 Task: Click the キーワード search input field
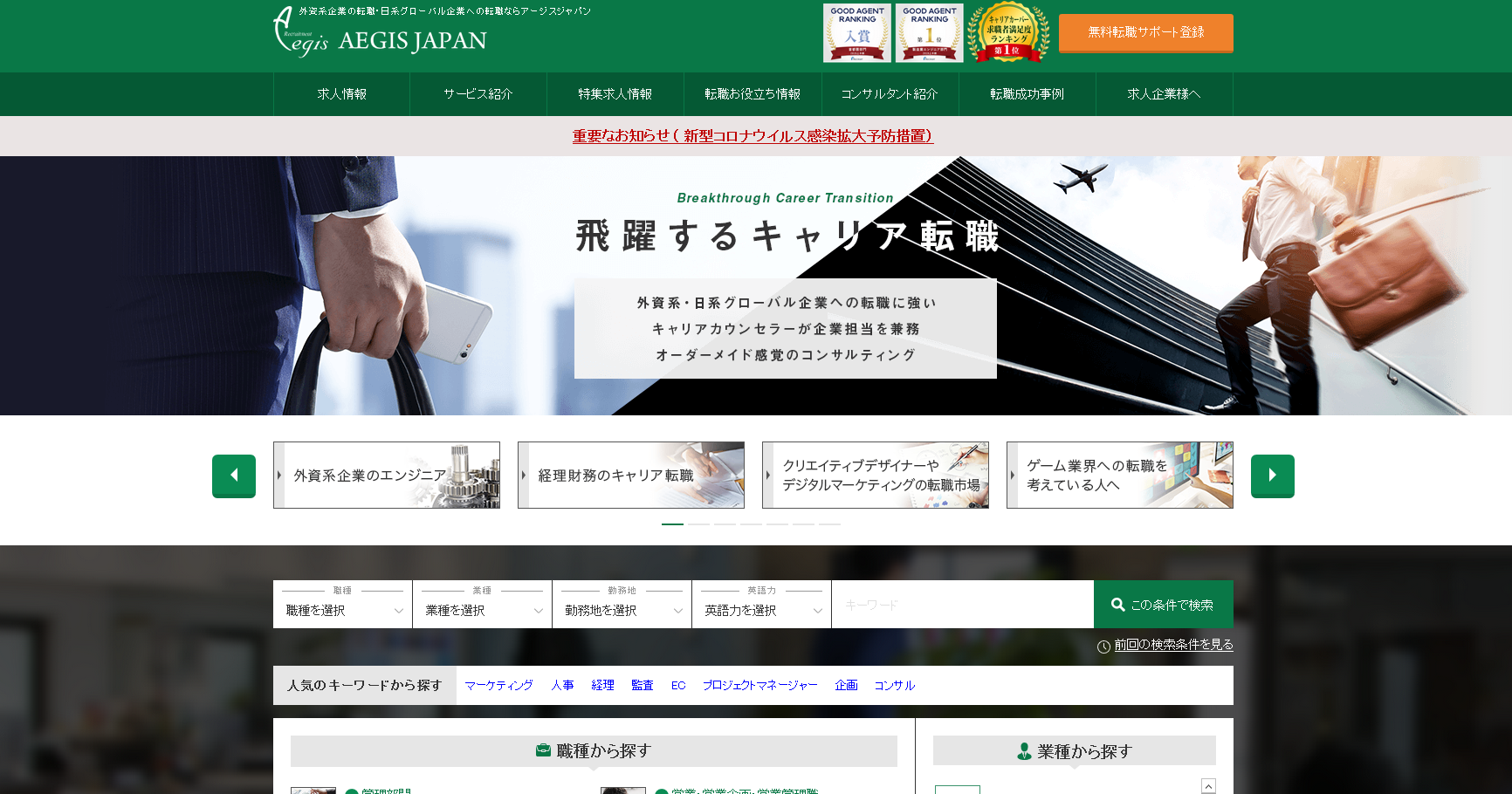(960, 603)
